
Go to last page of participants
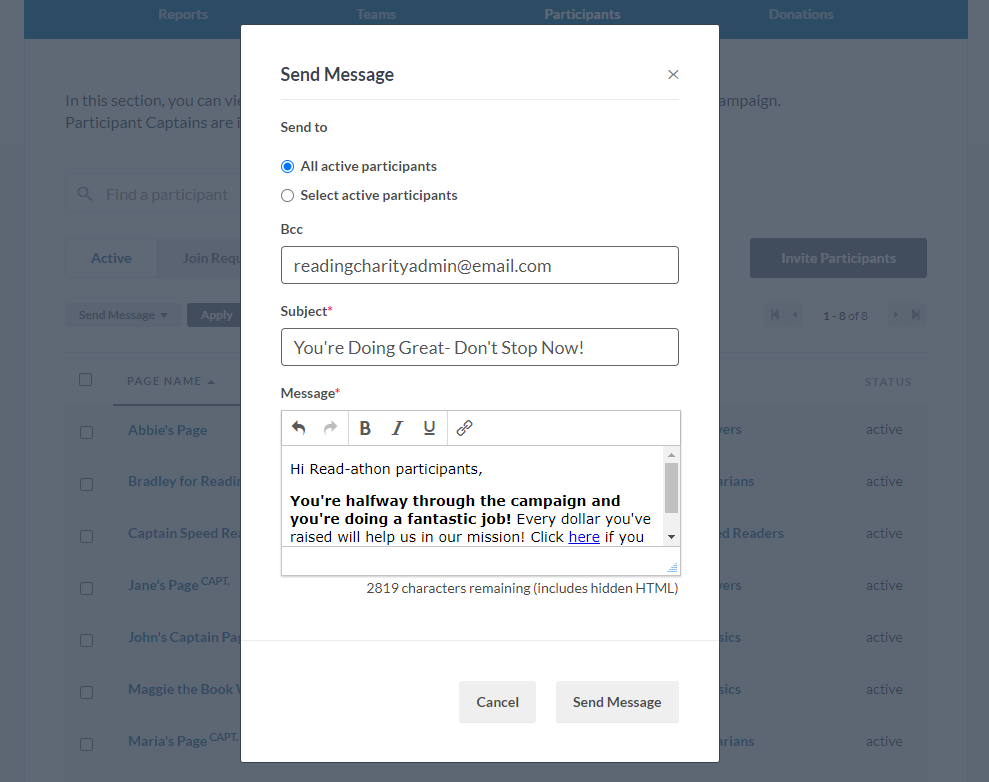[x=915, y=315]
